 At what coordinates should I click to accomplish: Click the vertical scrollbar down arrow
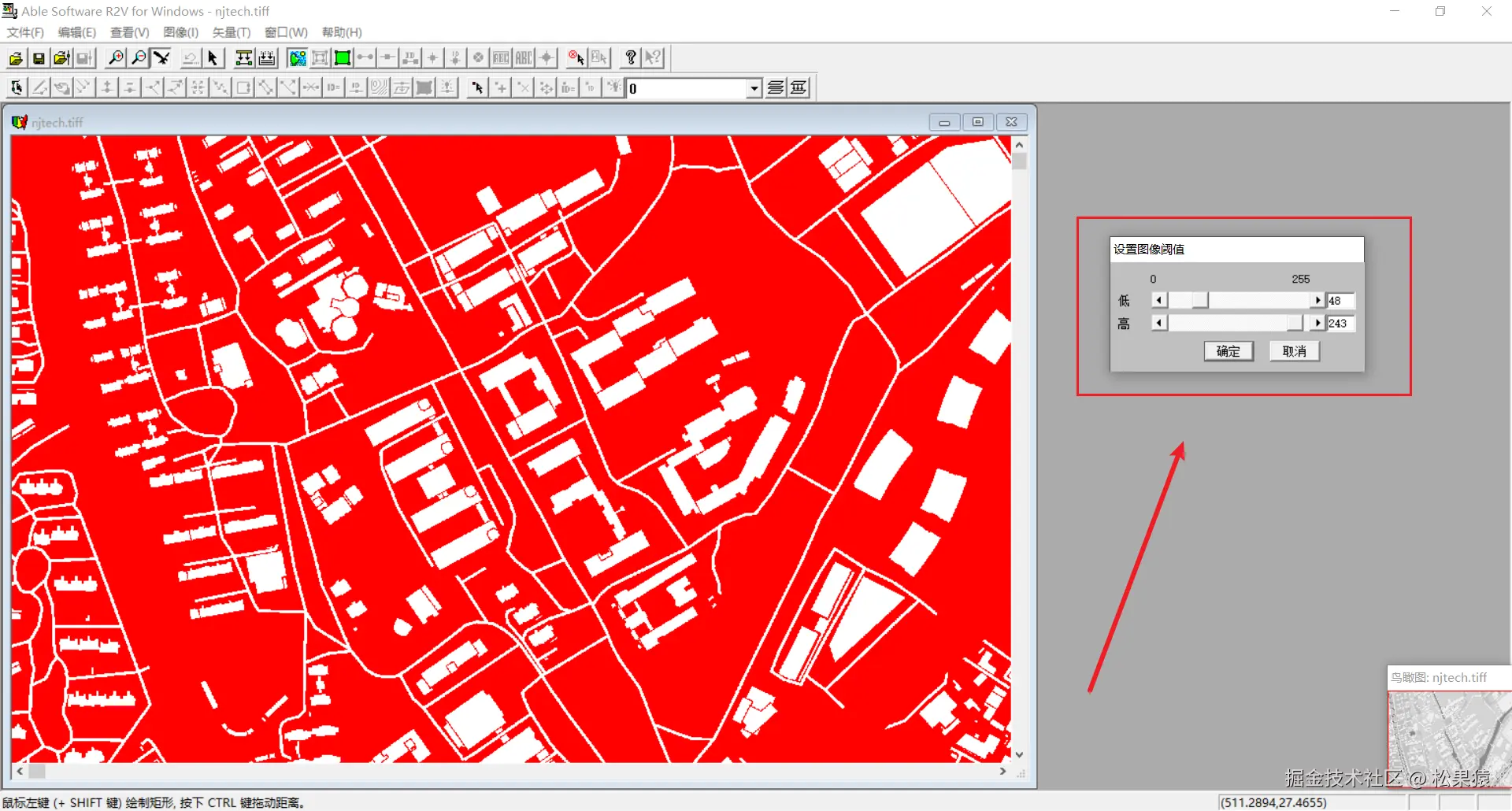1020,754
